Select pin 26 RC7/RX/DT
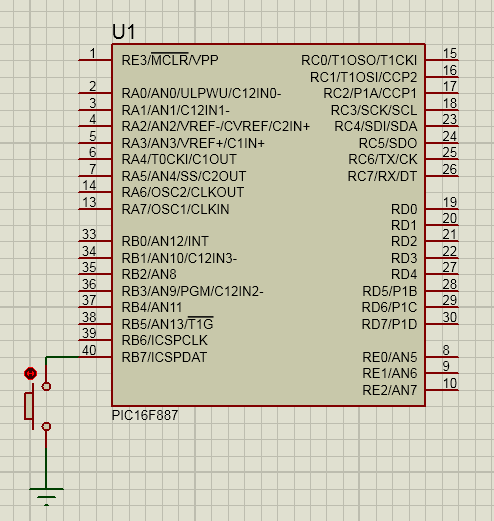The image size is (494, 521). 442,176
